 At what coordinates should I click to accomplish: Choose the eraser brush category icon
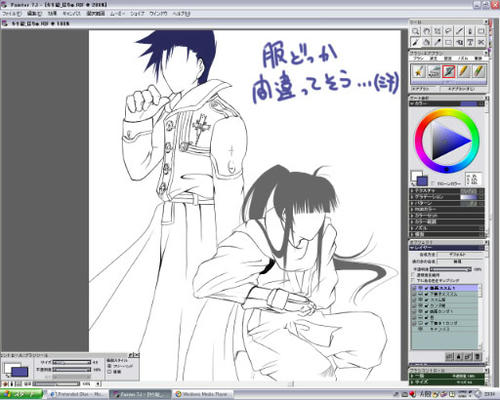pyautogui.click(x=434, y=71)
